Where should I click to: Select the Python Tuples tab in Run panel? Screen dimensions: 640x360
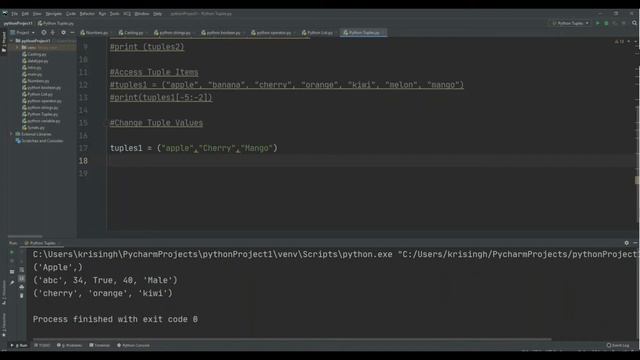pyautogui.click(x=42, y=243)
